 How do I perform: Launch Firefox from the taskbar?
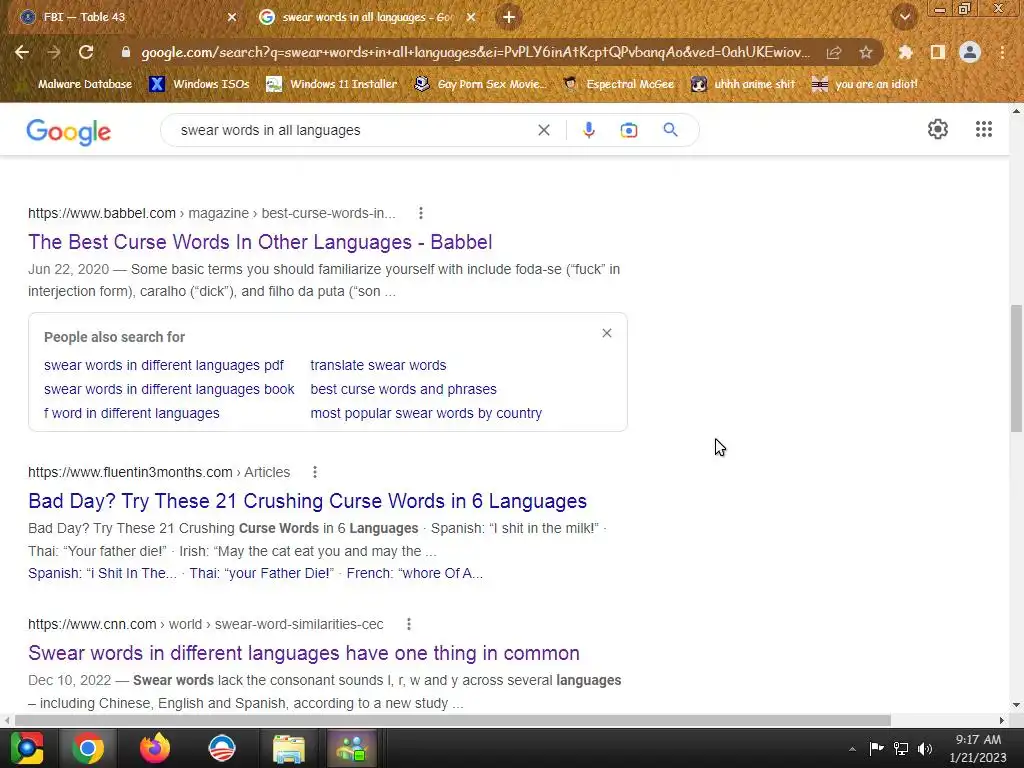(x=155, y=748)
